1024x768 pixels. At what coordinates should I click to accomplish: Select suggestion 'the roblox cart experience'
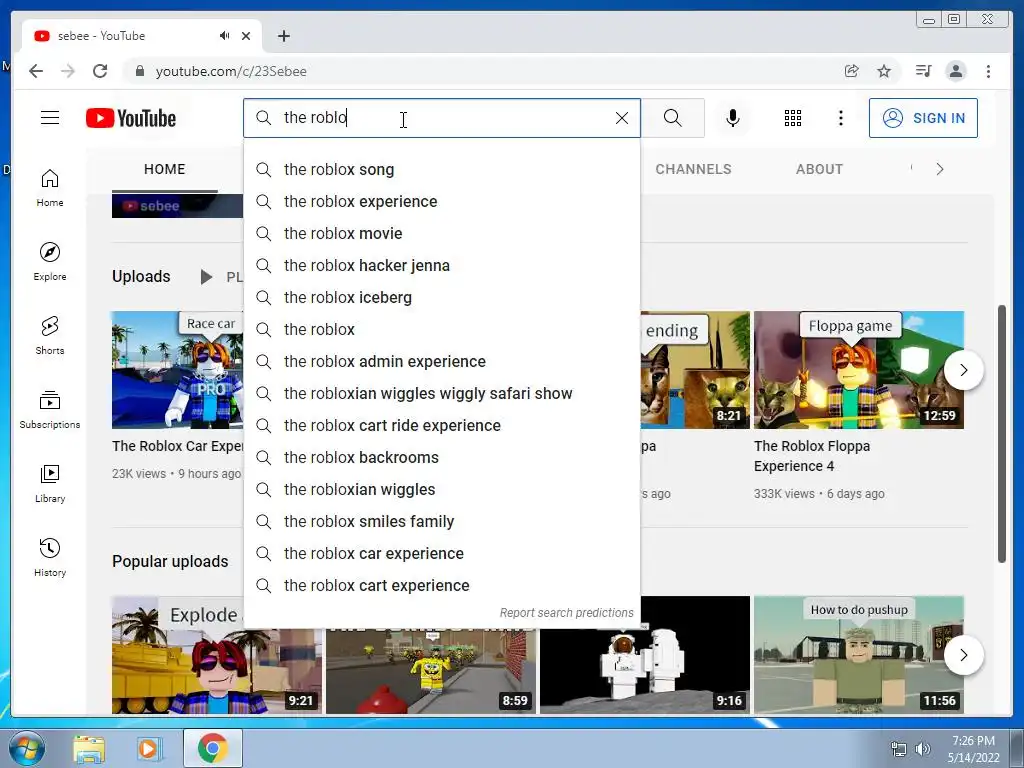(x=441, y=586)
